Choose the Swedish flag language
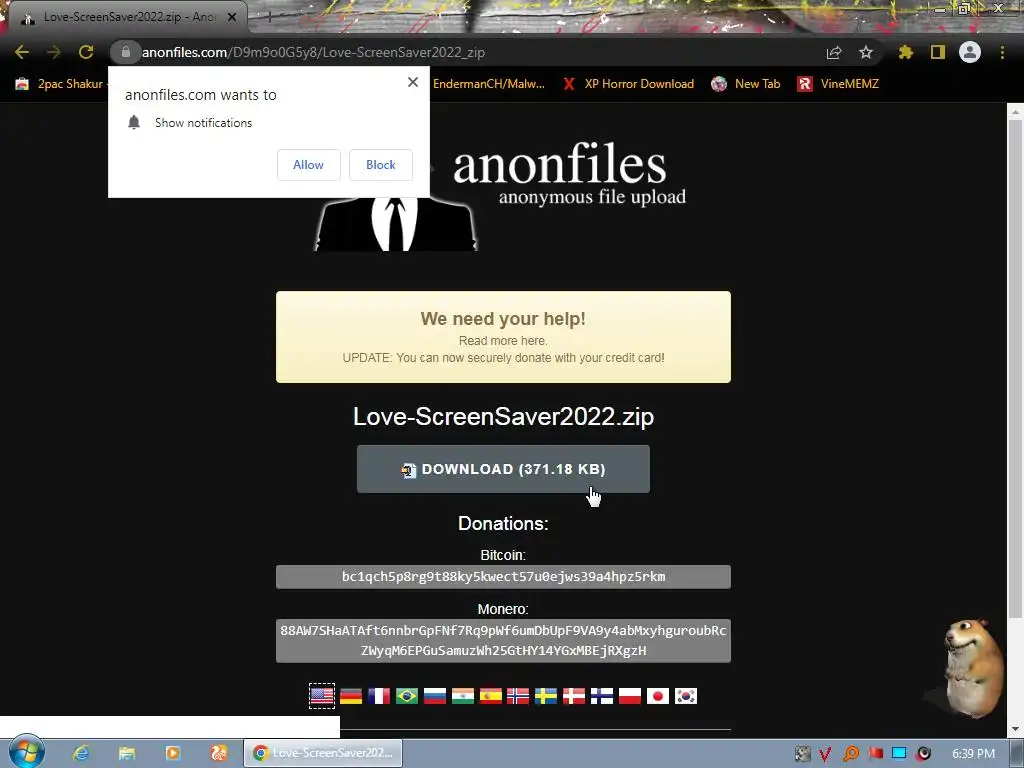 (x=546, y=696)
